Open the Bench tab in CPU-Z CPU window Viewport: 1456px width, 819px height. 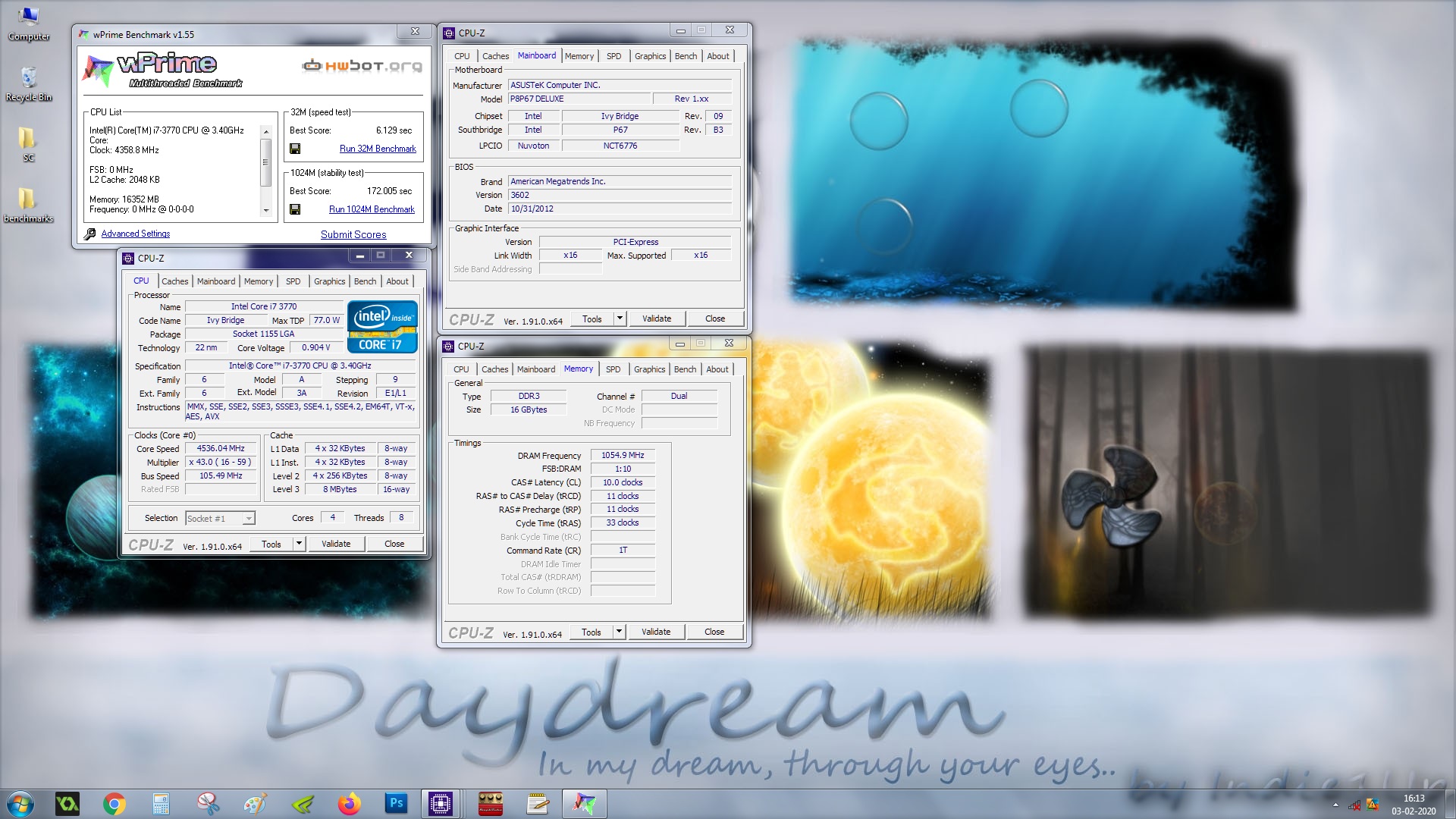coord(365,281)
